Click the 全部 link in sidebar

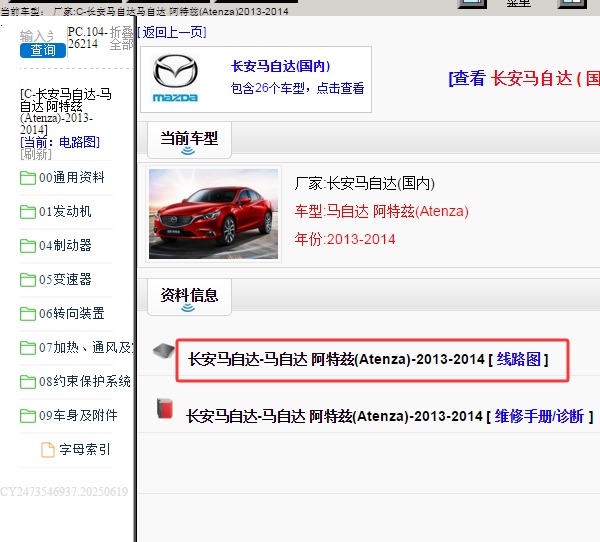tap(122, 45)
